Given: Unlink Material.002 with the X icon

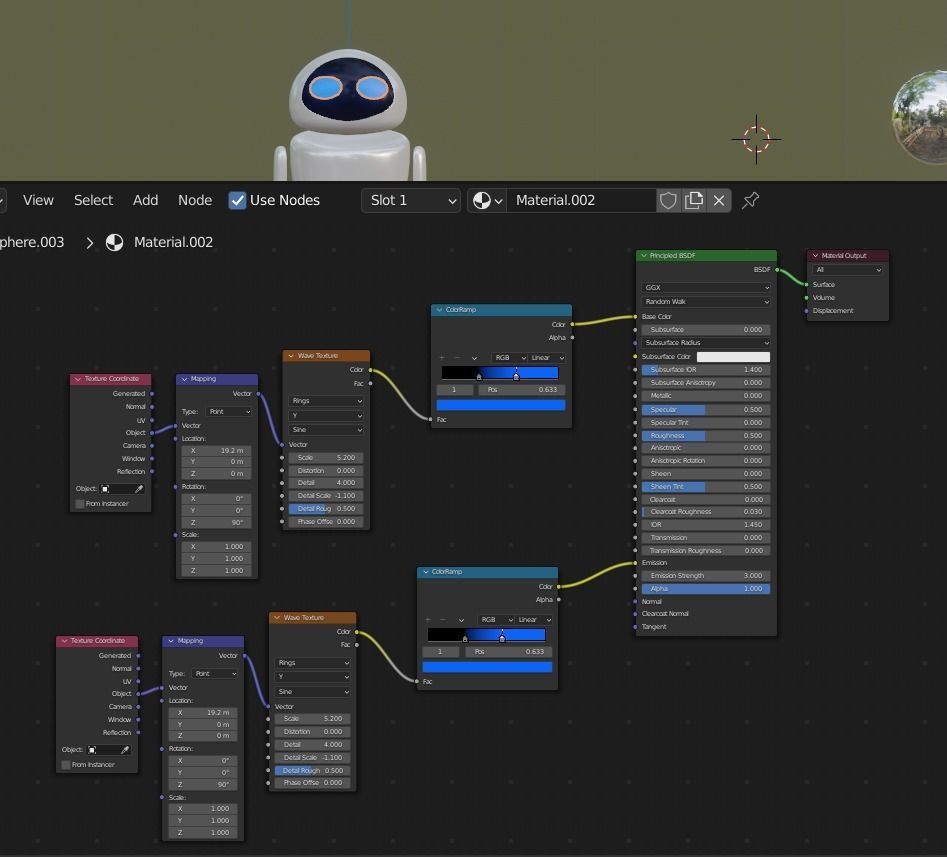Looking at the screenshot, I should [x=719, y=200].
